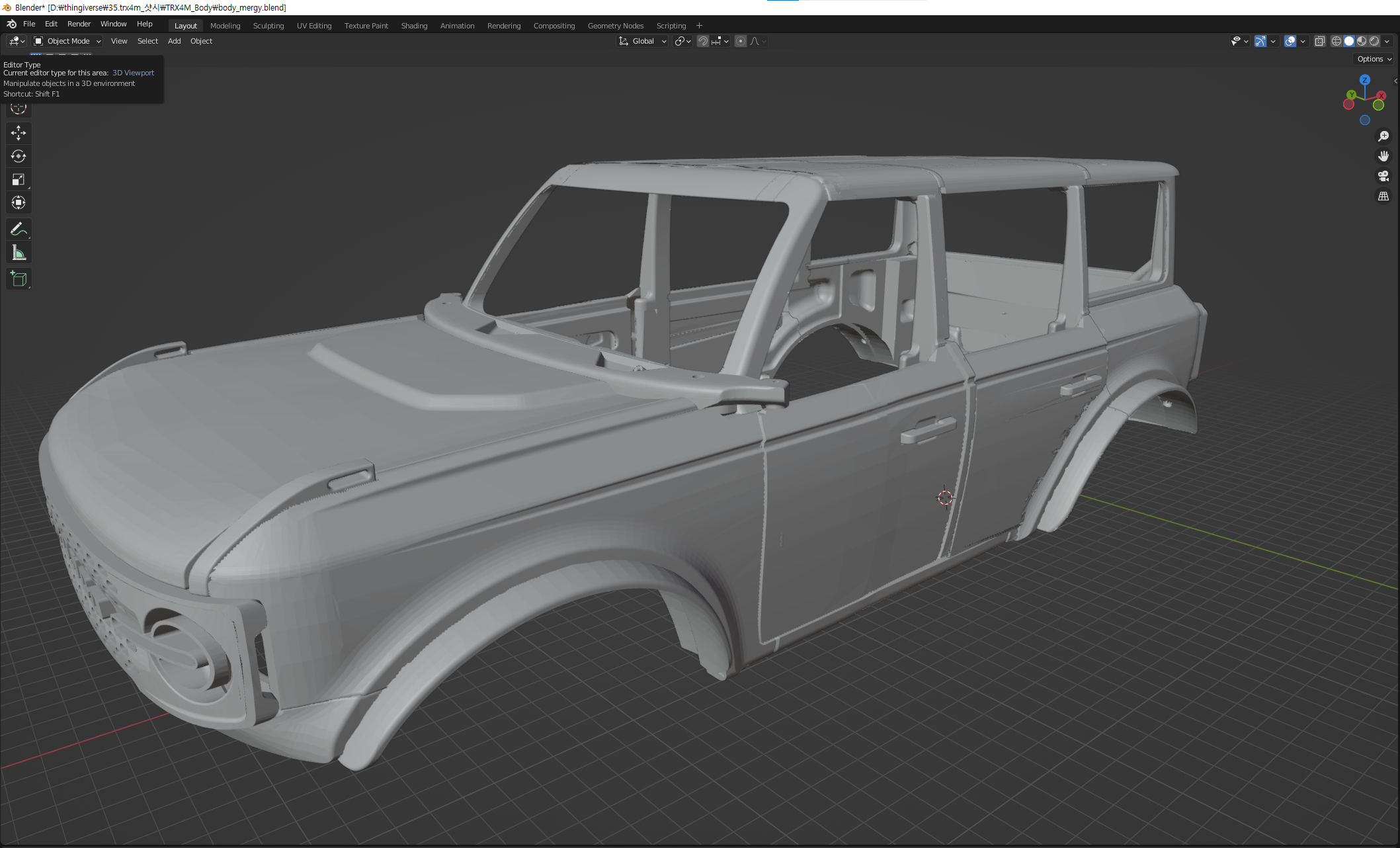Switch to camera view icon
The height and width of the screenshot is (848, 1400).
(x=1383, y=176)
